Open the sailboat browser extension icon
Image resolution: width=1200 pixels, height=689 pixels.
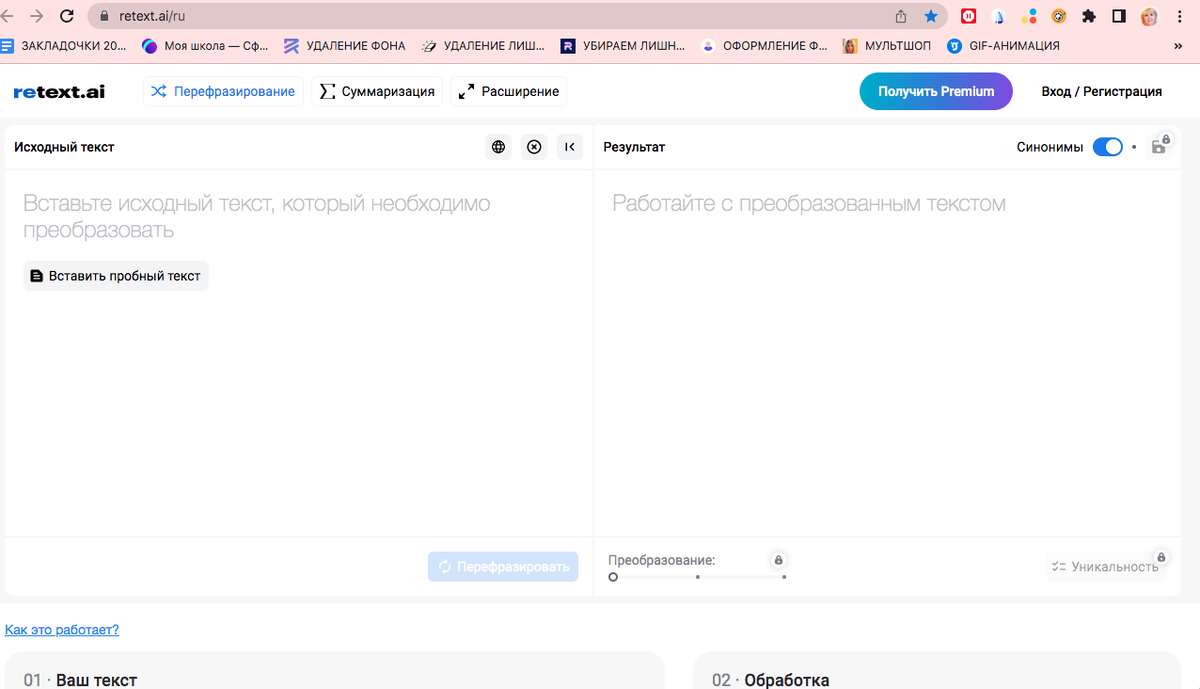998,16
